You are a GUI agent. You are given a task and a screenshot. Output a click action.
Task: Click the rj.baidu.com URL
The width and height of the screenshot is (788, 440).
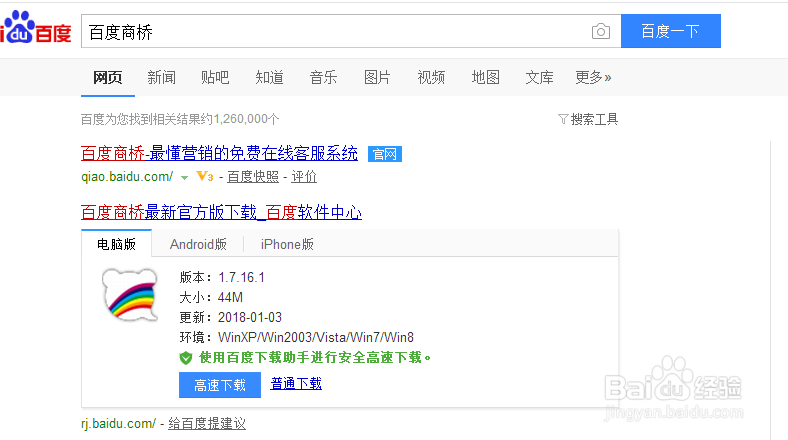click(119, 423)
